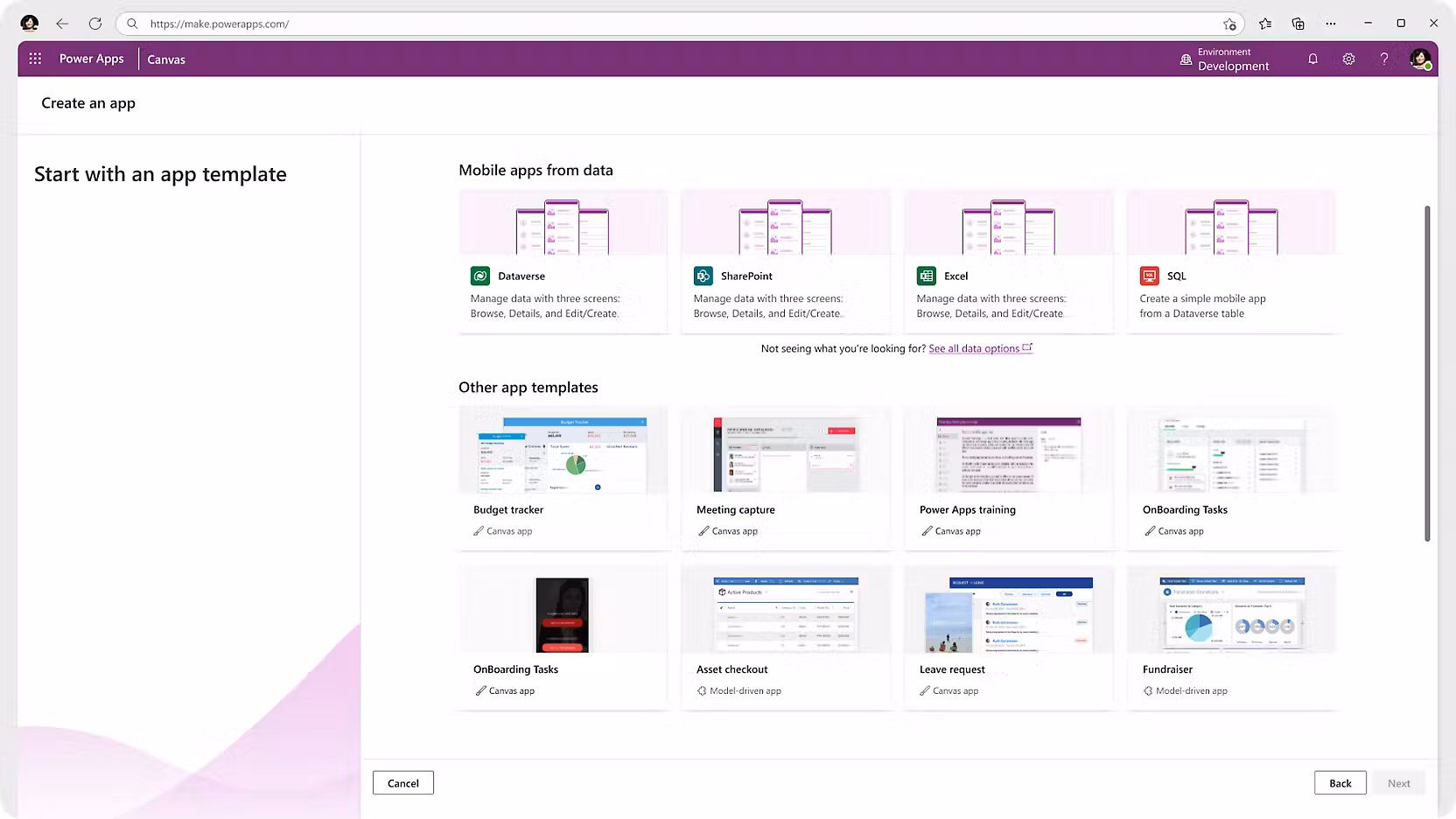The width and height of the screenshot is (1456, 819).
Task: Go to Power Apps home link
Action: pyautogui.click(x=91, y=59)
